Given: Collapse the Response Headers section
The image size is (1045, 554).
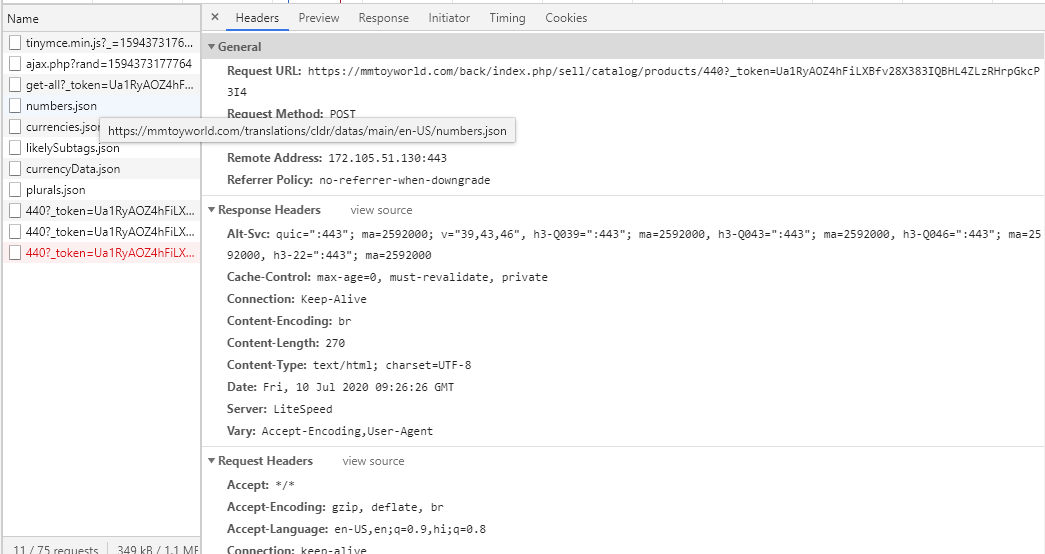Looking at the screenshot, I should (212, 210).
